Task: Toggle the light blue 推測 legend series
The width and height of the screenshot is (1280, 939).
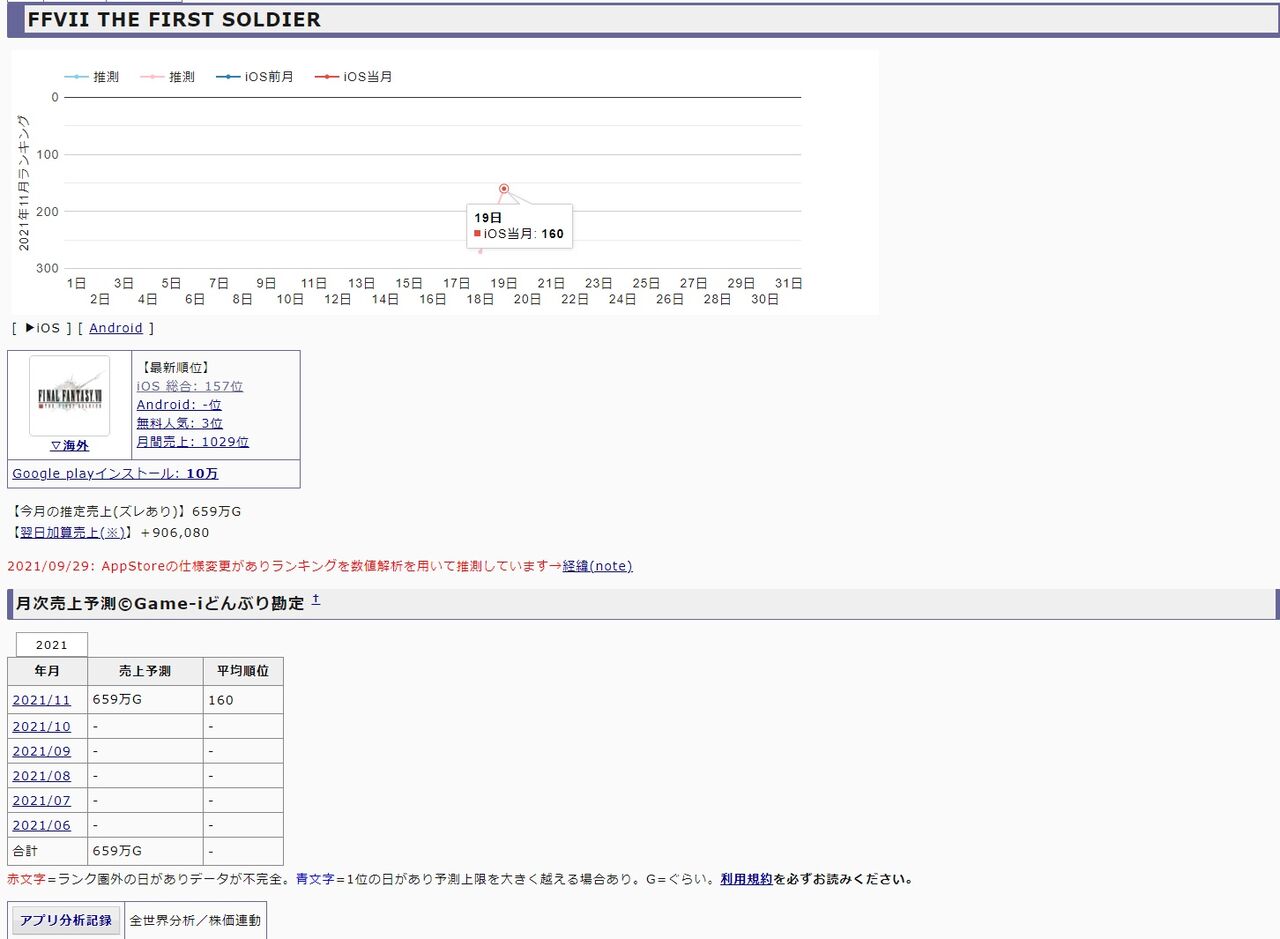Action: point(92,77)
